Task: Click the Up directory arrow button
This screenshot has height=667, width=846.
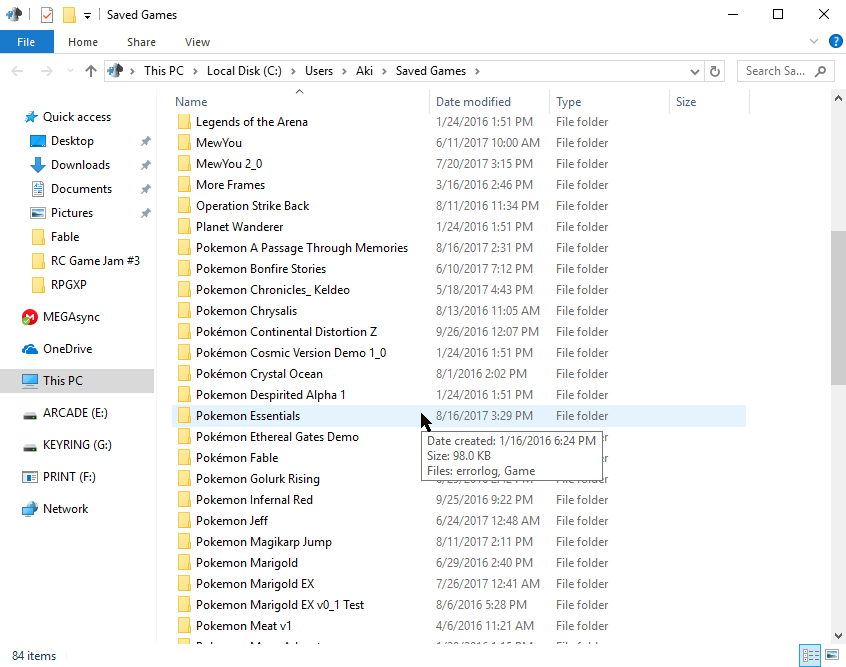Action: tap(91, 71)
